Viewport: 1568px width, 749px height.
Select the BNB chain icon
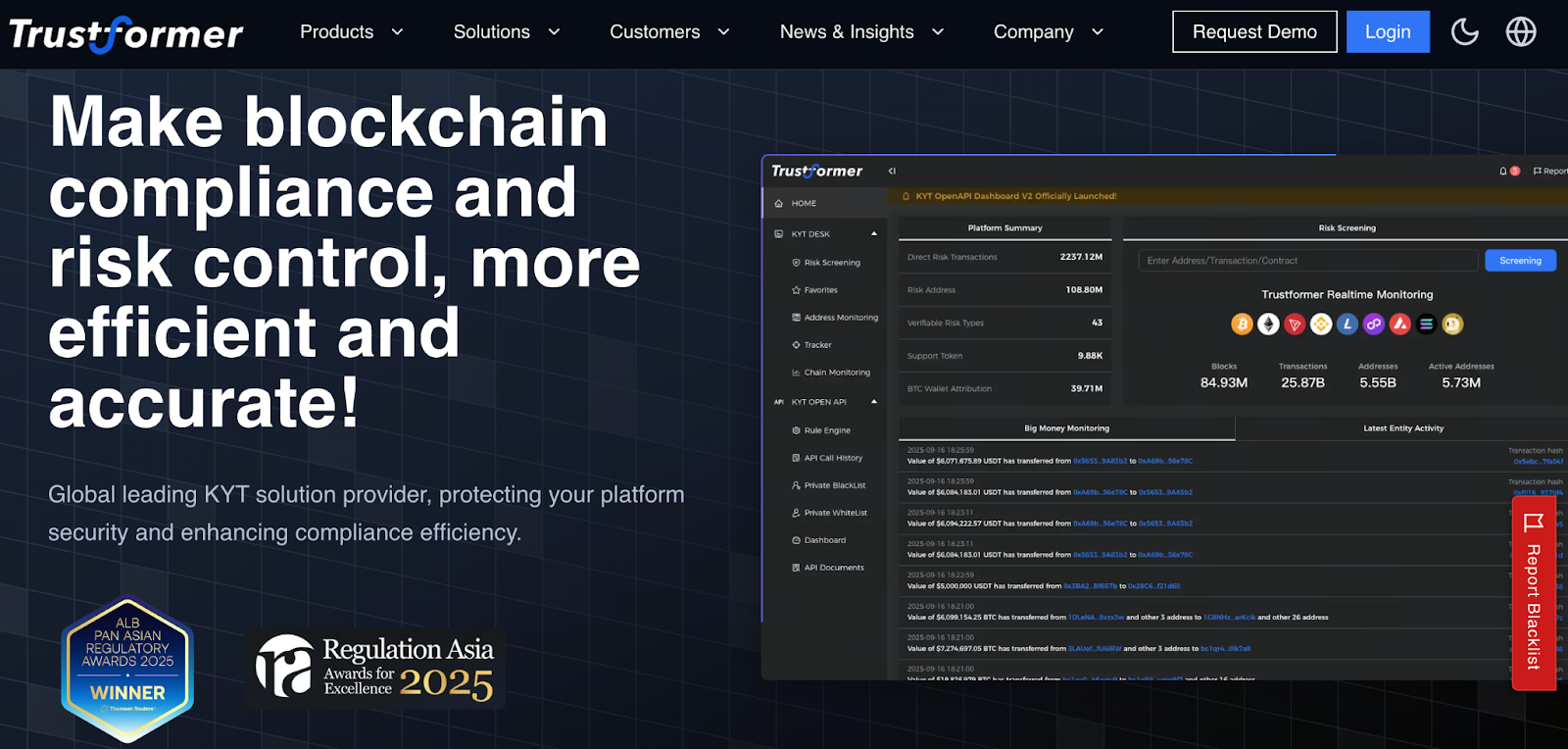[1321, 324]
